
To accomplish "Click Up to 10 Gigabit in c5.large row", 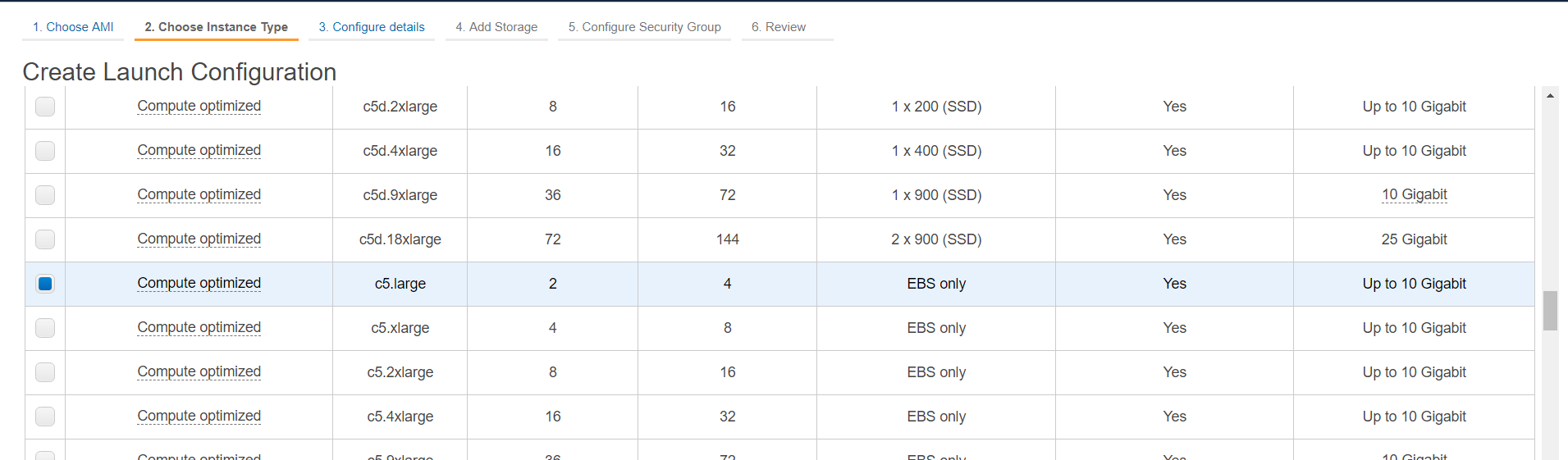I will click(x=1414, y=284).
